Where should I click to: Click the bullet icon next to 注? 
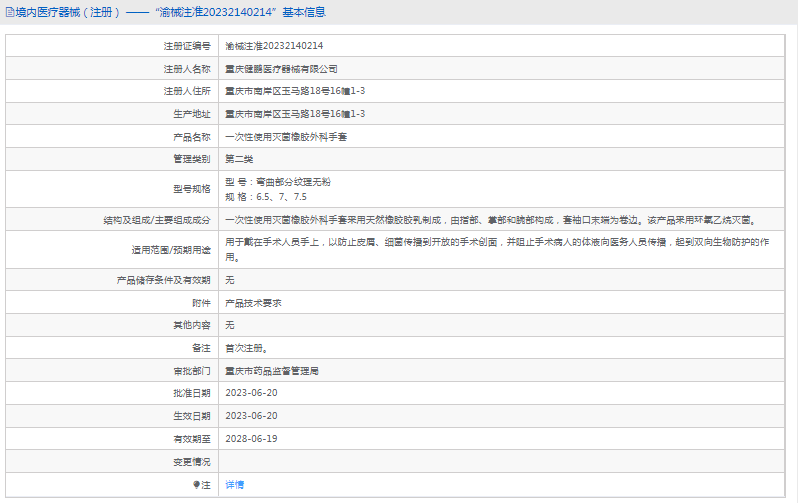pos(196,485)
